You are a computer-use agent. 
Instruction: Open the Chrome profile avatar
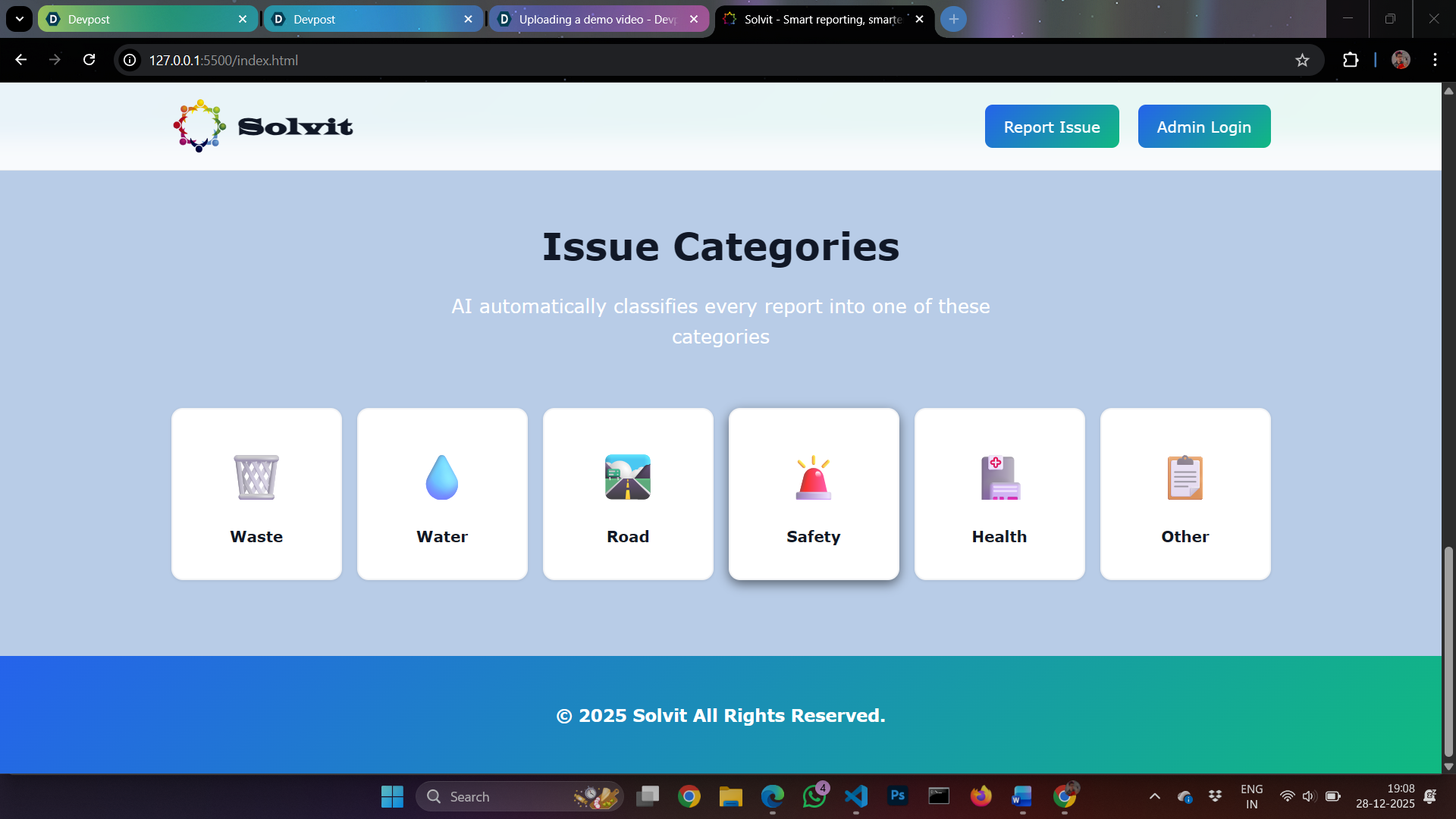(x=1401, y=60)
